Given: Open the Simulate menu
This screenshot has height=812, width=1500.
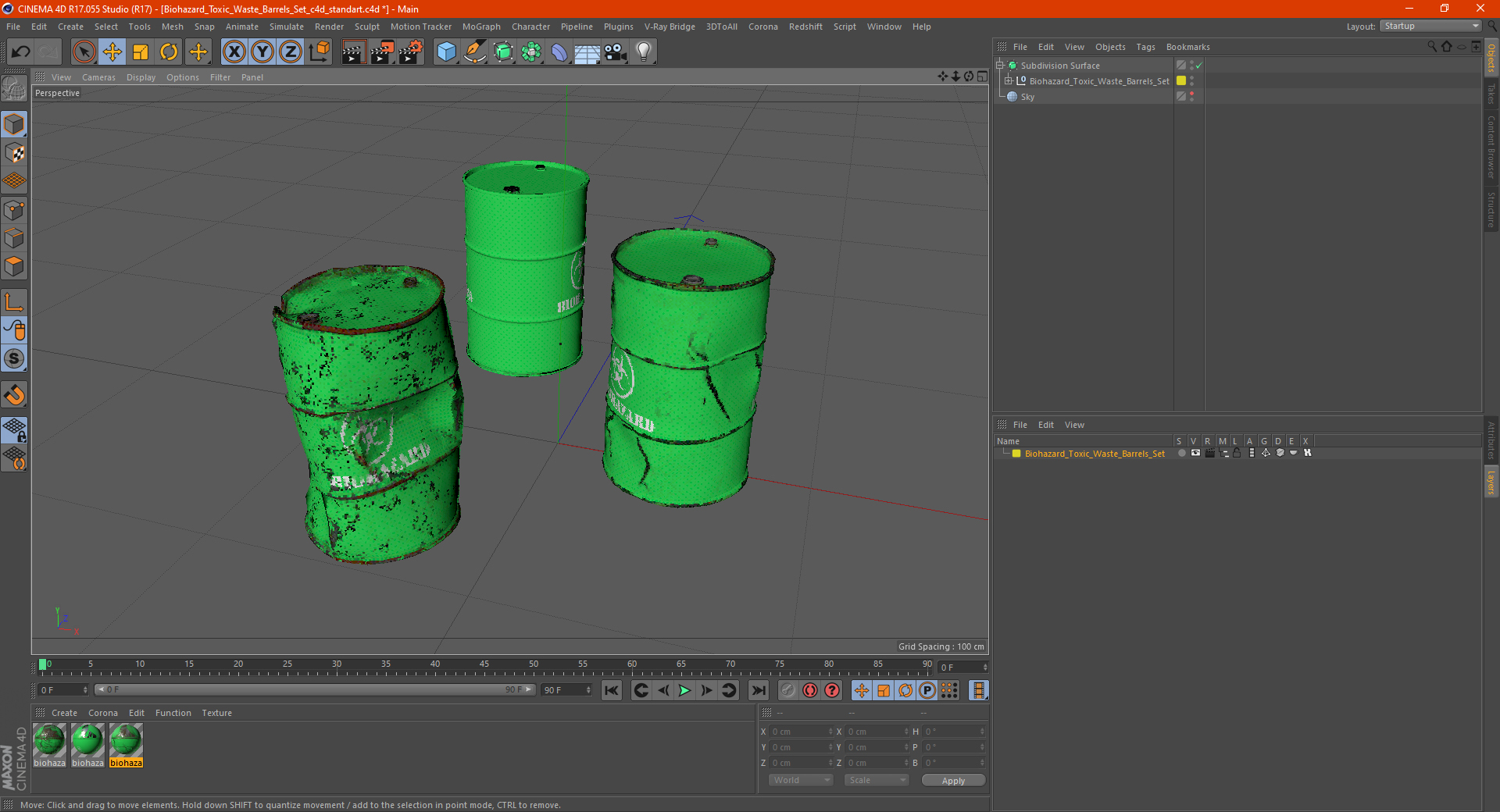Looking at the screenshot, I should [287, 27].
